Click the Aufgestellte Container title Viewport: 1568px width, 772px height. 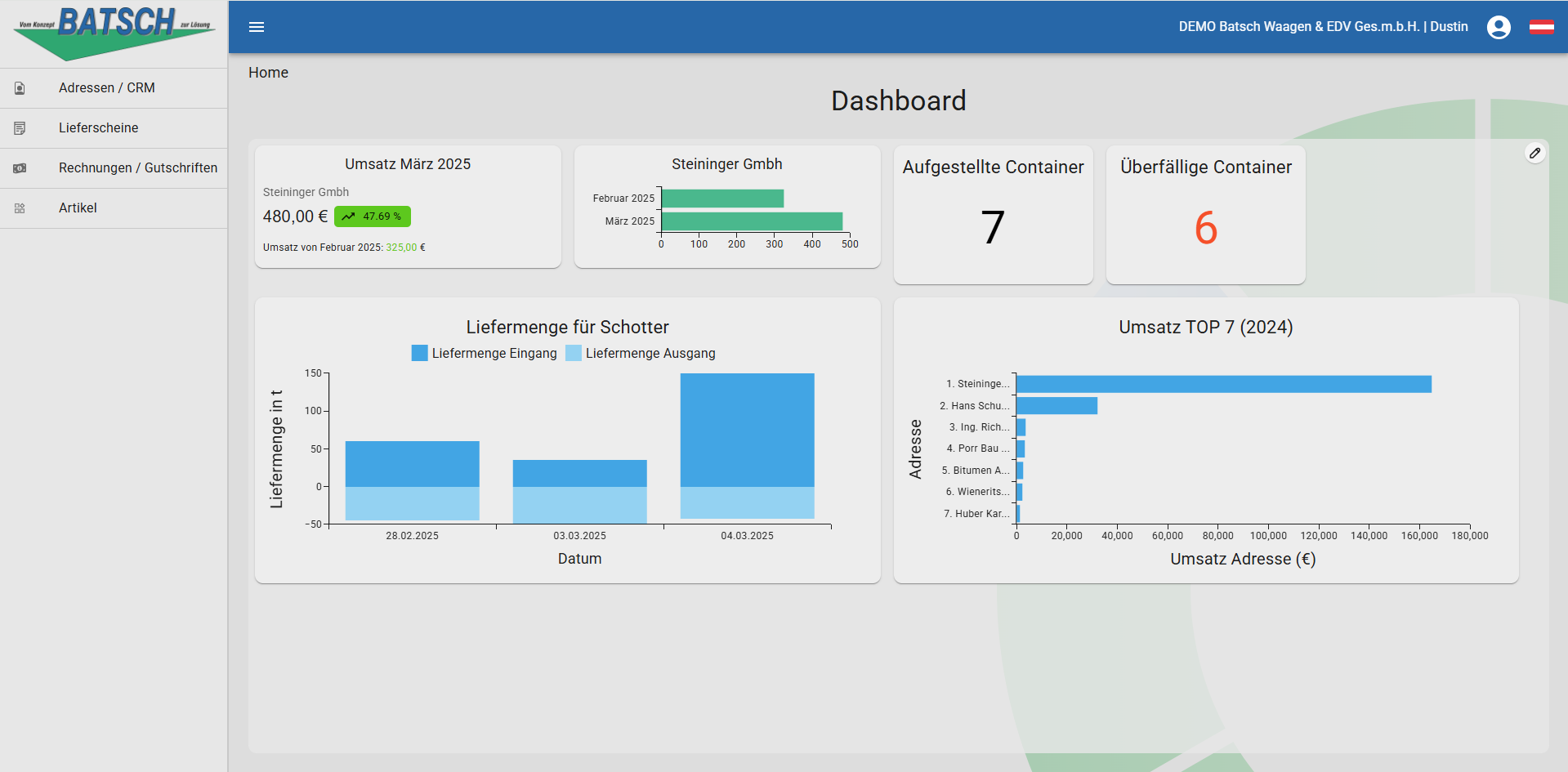pyautogui.click(x=993, y=167)
